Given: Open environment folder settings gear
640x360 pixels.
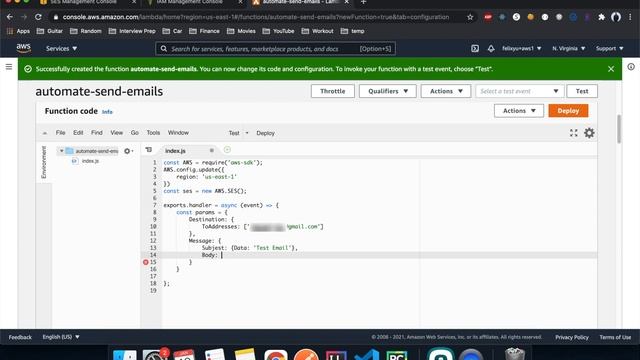Looking at the screenshot, I should (x=128, y=151).
